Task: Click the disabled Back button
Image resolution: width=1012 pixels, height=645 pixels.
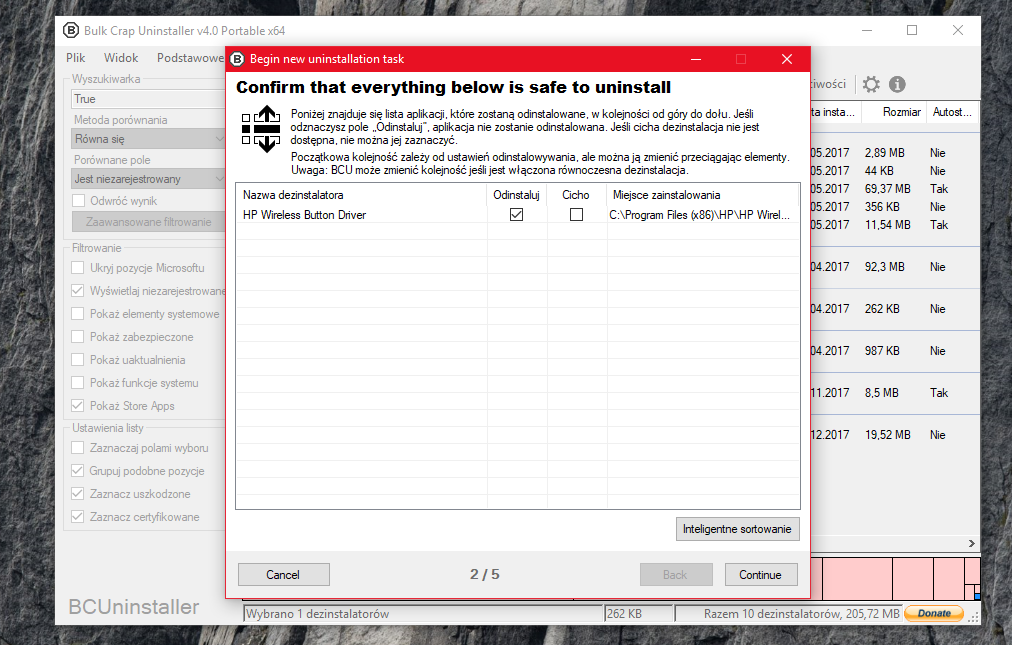Action: point(676,575)
